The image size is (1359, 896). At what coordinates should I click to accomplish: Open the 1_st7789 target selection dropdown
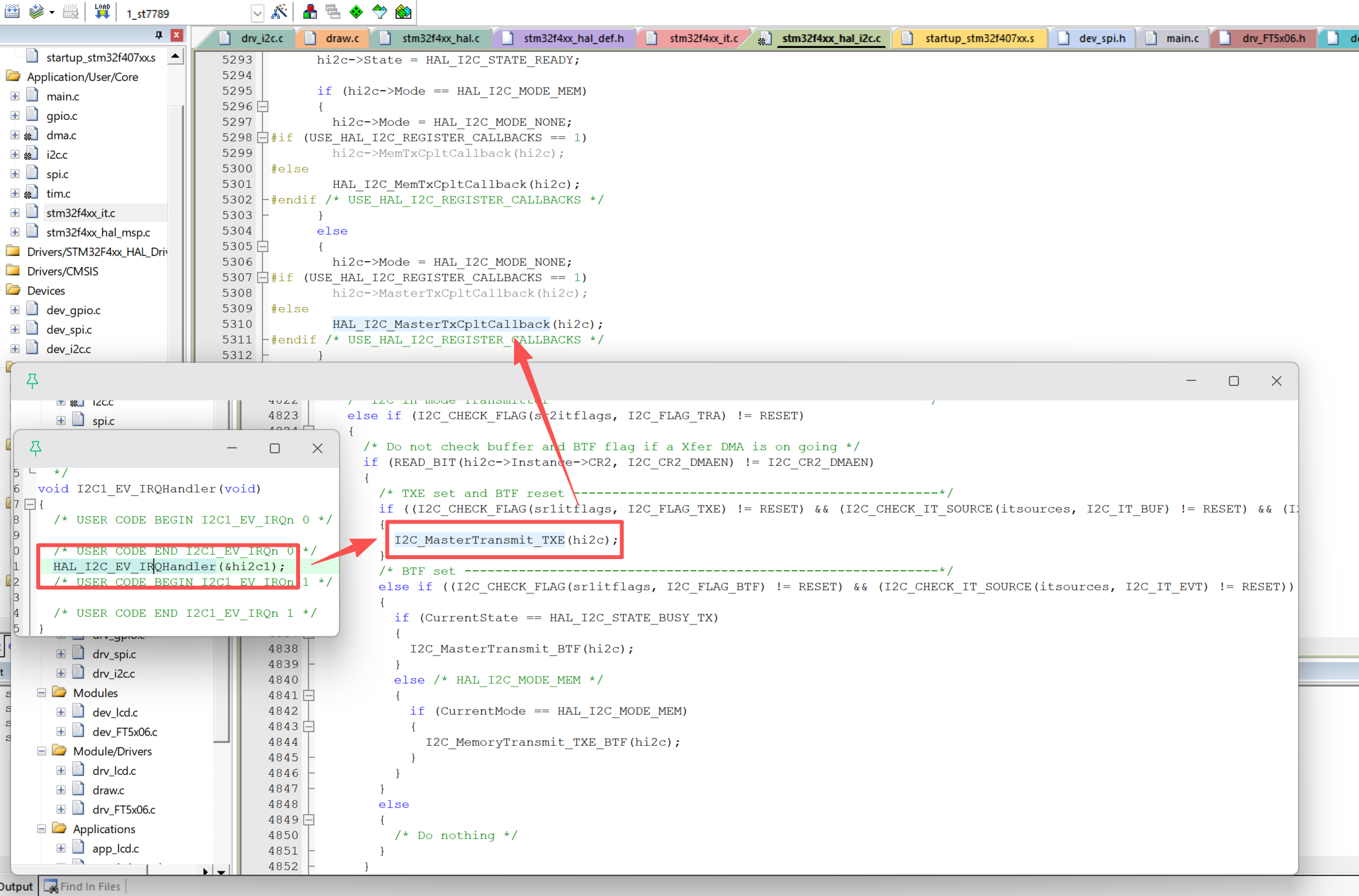point(257,13)
